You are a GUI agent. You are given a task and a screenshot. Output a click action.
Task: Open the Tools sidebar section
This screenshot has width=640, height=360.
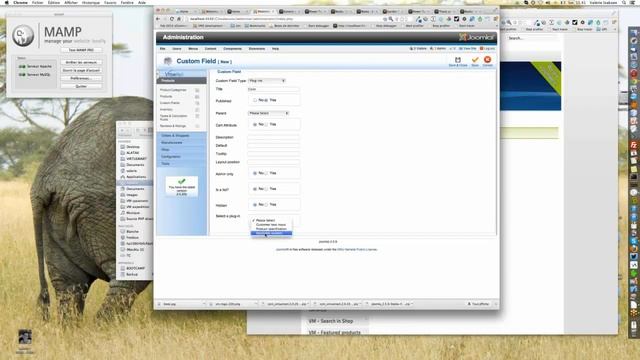[182, 164]
